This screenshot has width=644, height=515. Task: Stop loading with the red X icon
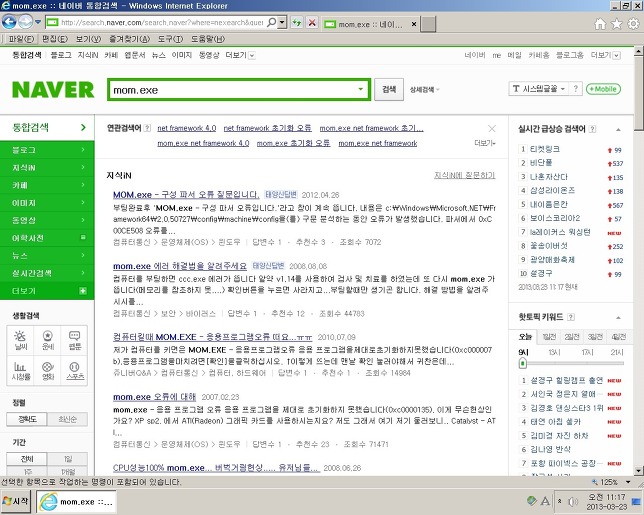312,23
